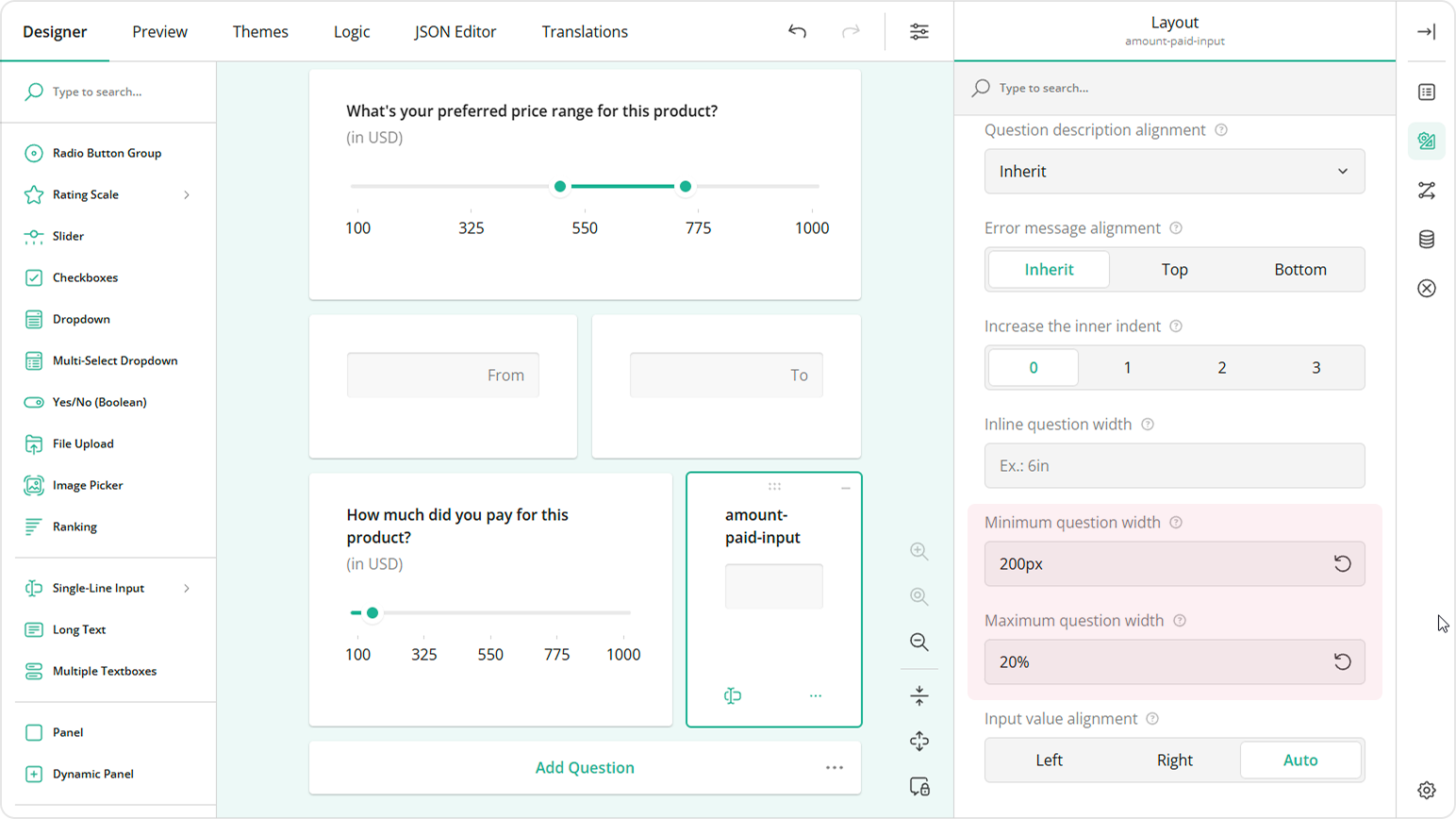The height and width of the screenshot is (819, 1456).
Task: Lock the survey page using the lock icon
Action: [919, 786]
